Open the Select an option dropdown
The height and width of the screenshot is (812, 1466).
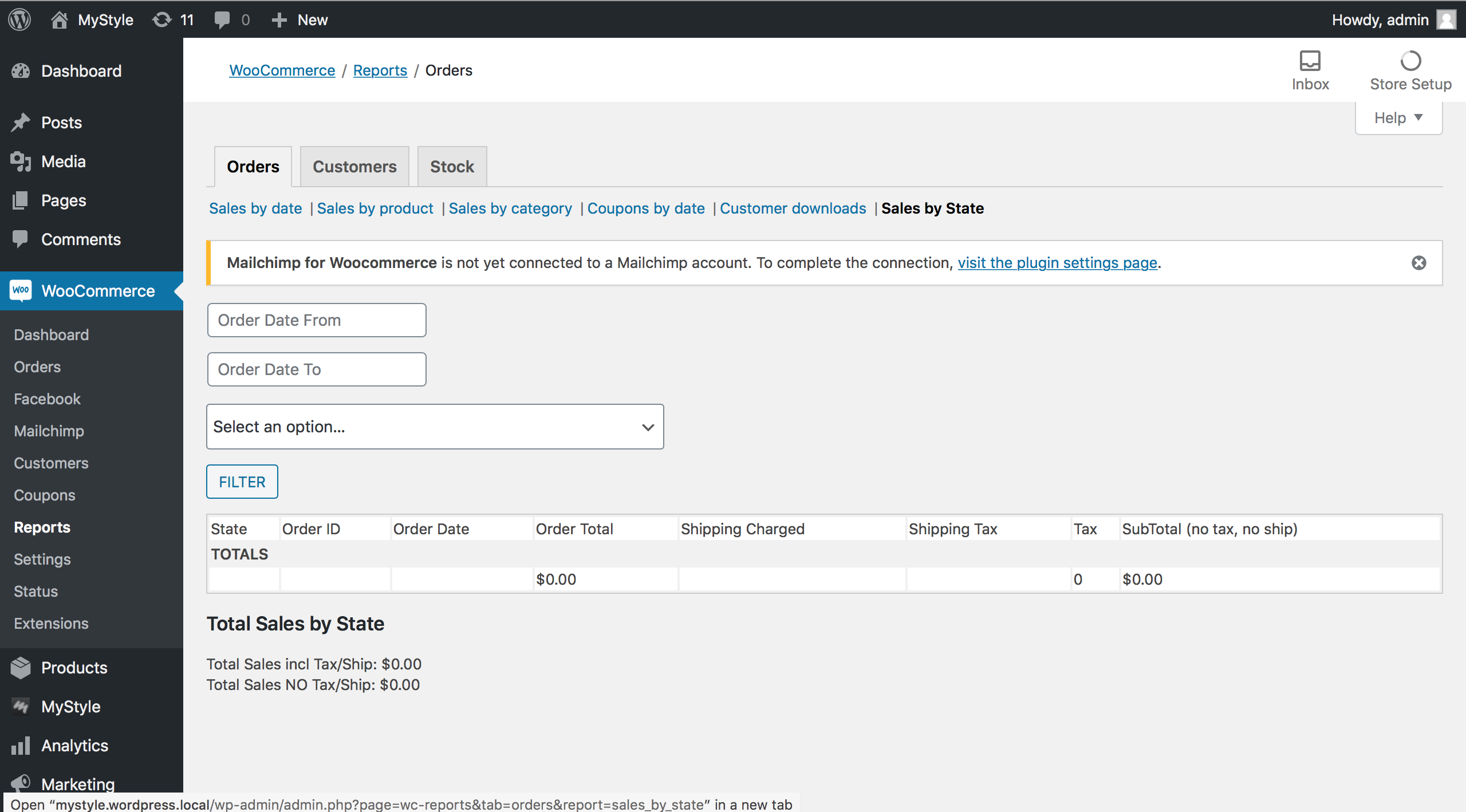pos(435,427)
